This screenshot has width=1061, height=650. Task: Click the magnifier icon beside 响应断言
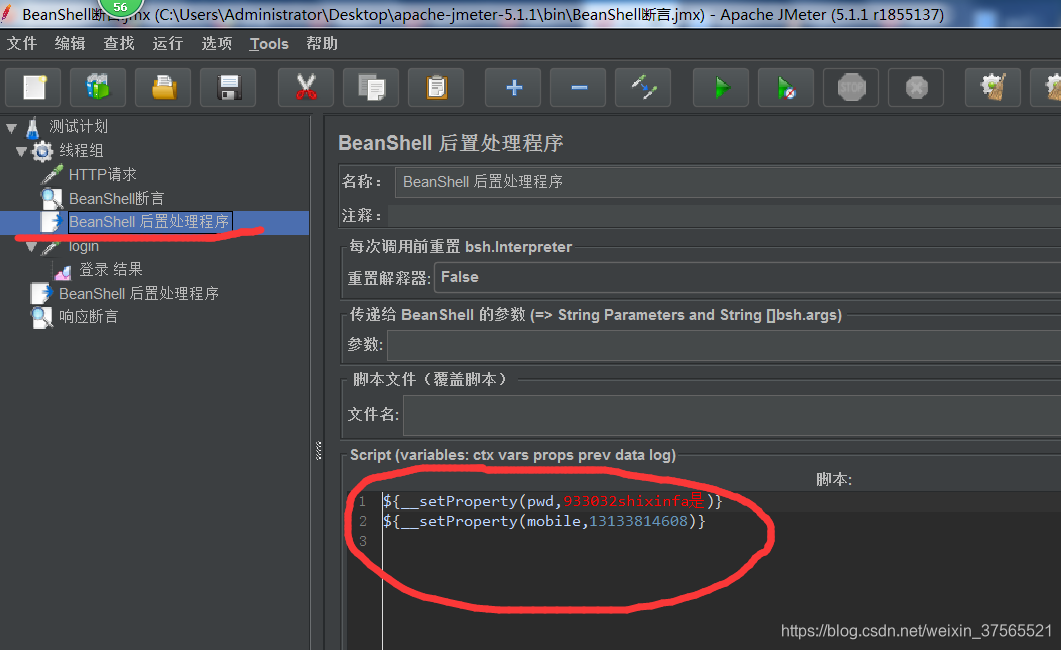pos(41,317)
